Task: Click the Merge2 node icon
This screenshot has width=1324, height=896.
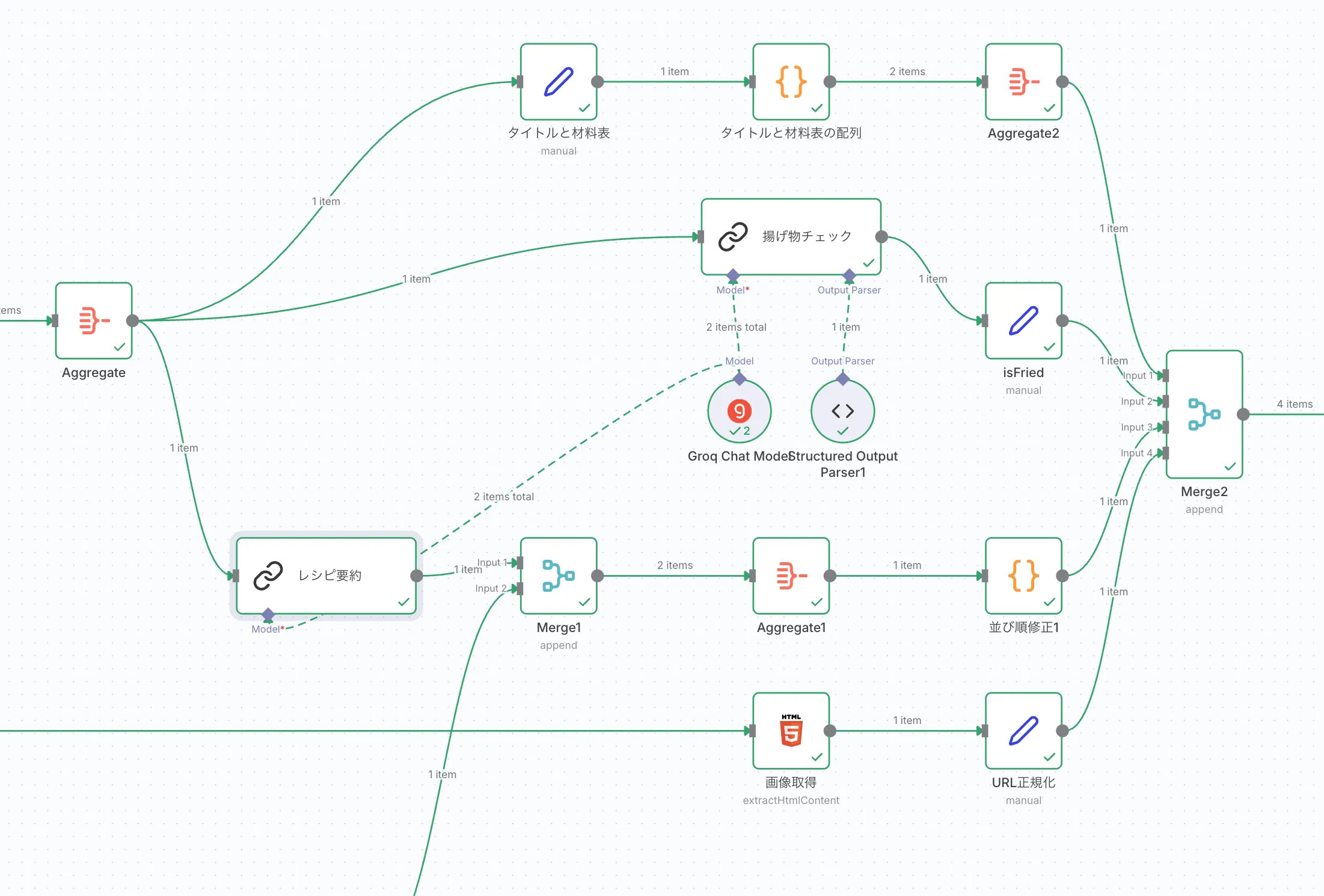Action: coord(1204,414)
